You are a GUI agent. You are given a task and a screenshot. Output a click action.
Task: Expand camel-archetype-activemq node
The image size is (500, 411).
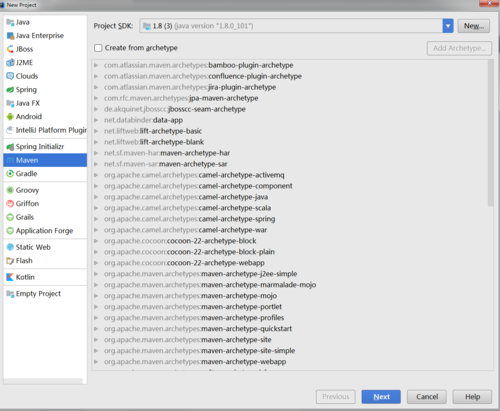(96, 175)
